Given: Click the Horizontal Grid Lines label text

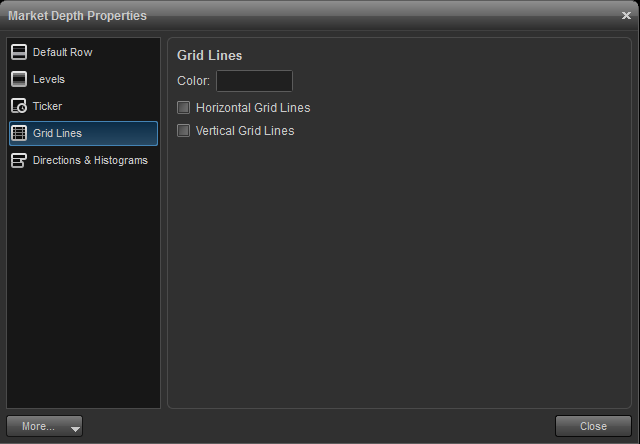Looking at the screenshot, I should (x=253, y=108).
